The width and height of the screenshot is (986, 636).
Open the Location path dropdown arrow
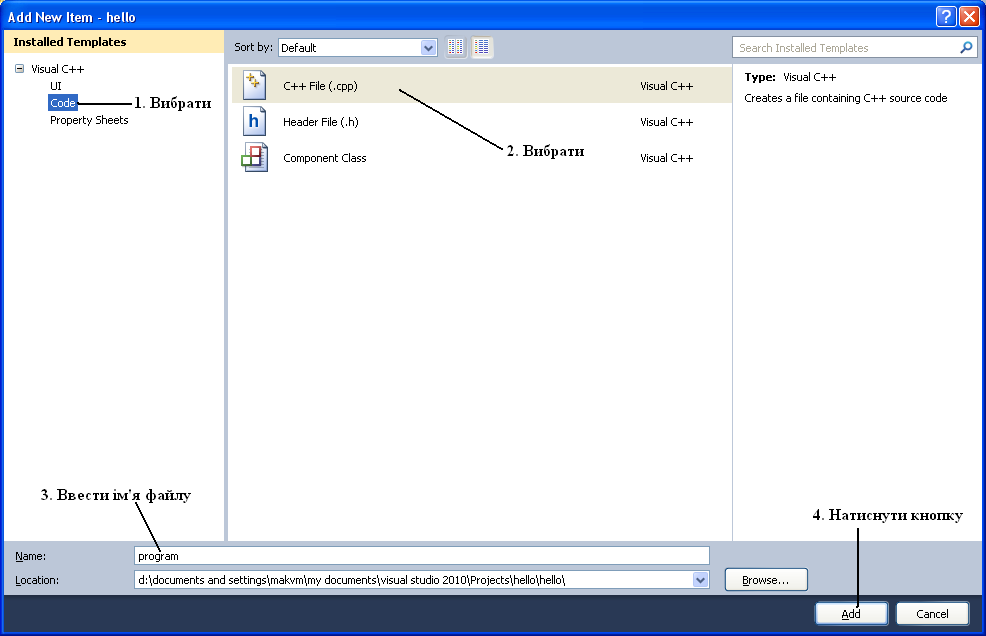click(701, 580)
